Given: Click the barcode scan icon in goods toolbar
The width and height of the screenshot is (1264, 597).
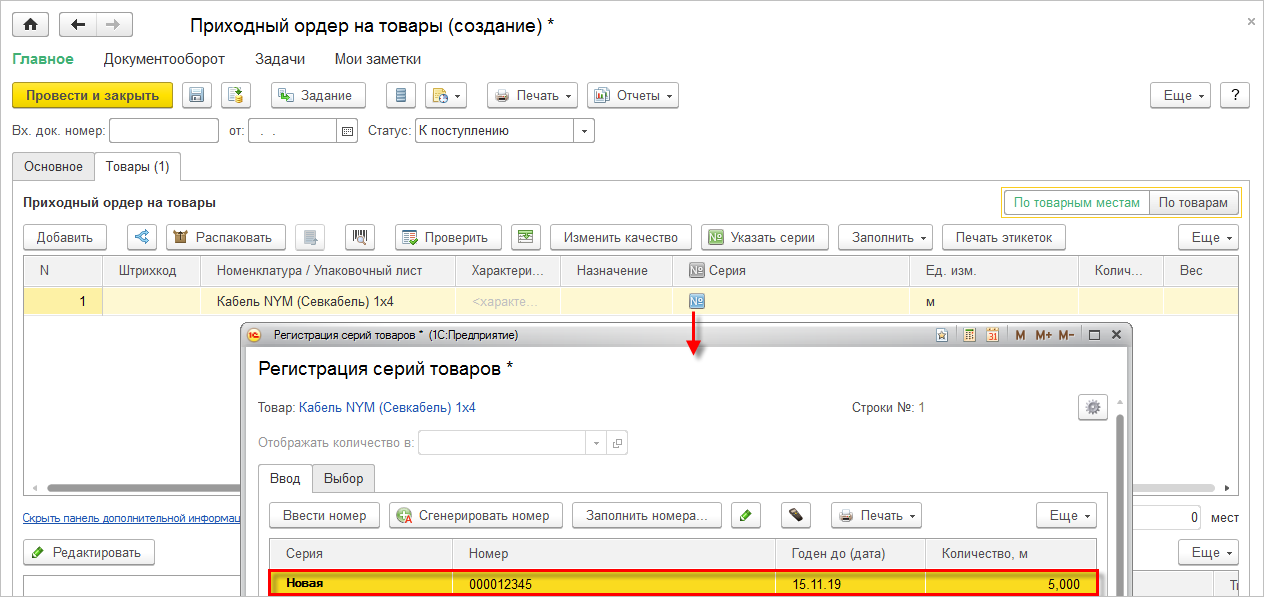Looking at the screenshot, I should tap(360, 237).
